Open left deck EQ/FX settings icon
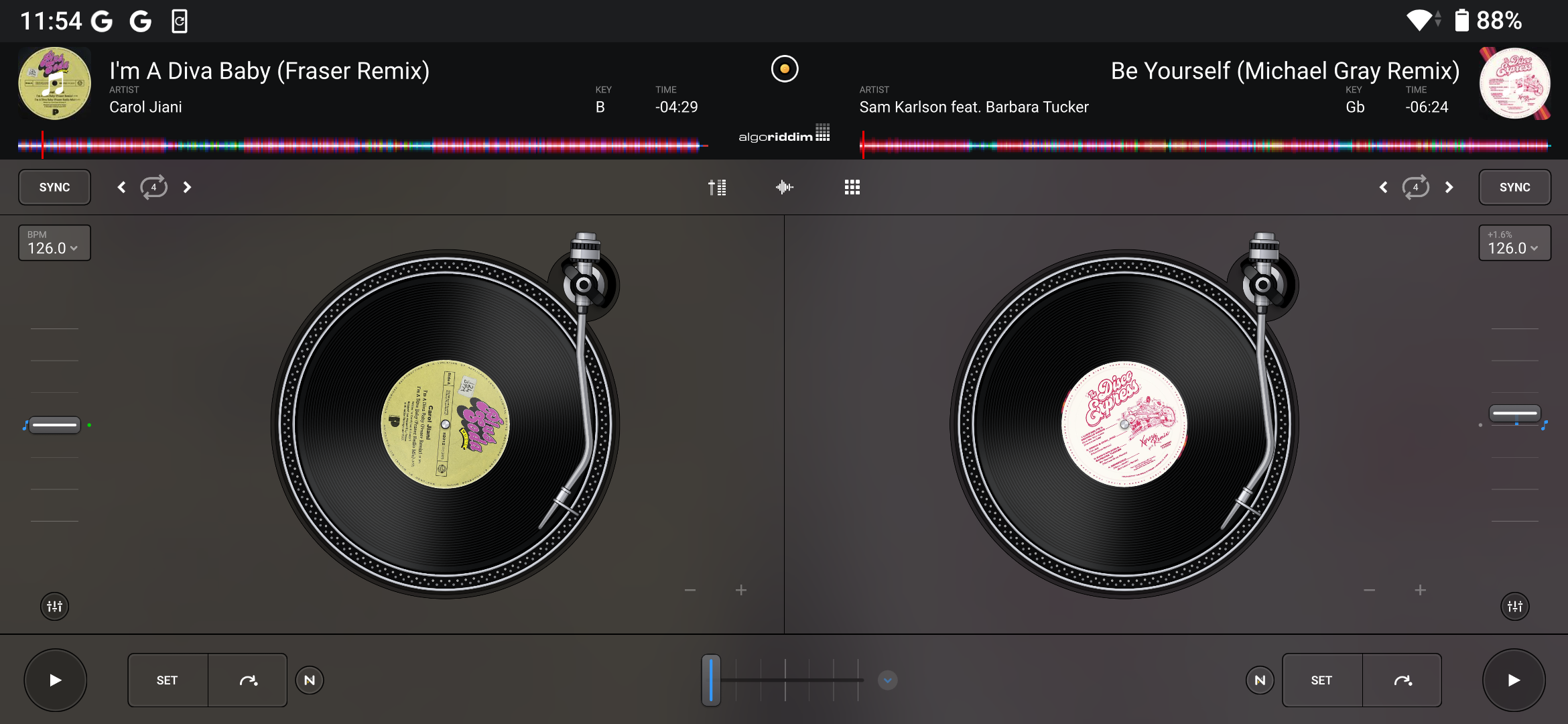Image resolution: width=1568 pixels, height=724 pixels. 54,607
